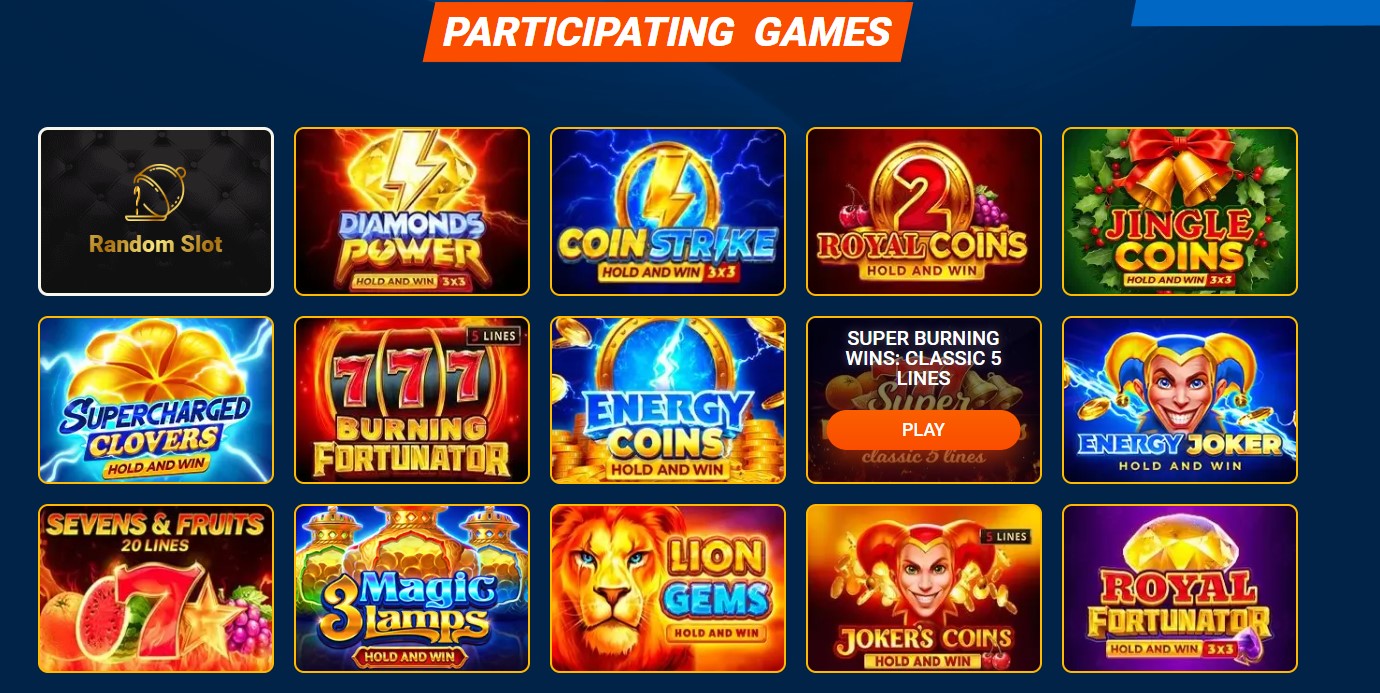1380x693 pixels.
Task: Click the Participating Games heading banner
Action: coord(668,32)
